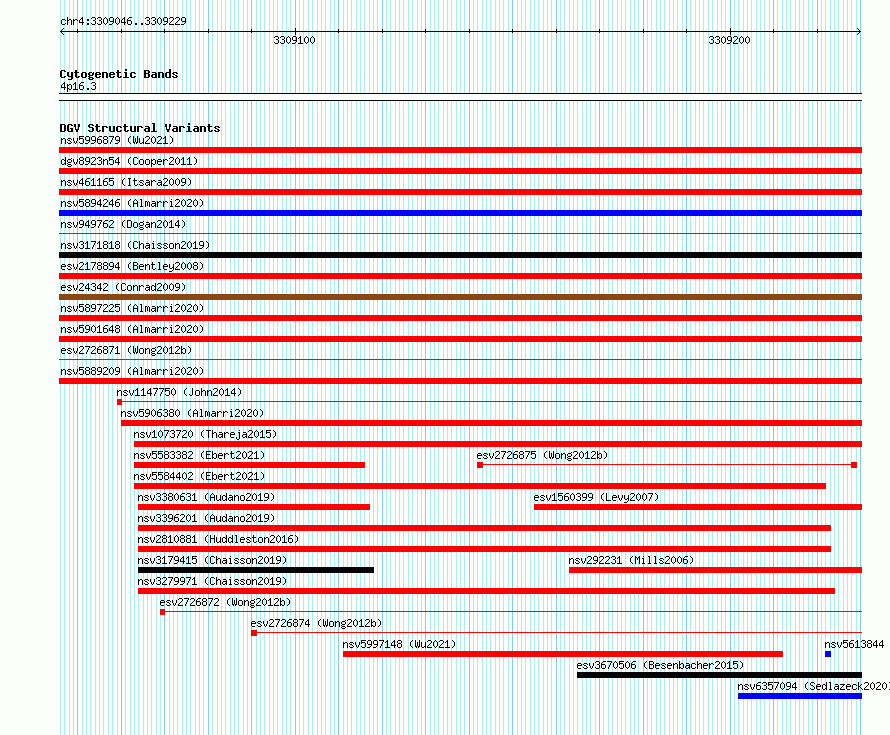The height and width of the screenshot is (735, 890).
Task: Click the 3309200 ruler position label
Action: click(x=729, y=40)
